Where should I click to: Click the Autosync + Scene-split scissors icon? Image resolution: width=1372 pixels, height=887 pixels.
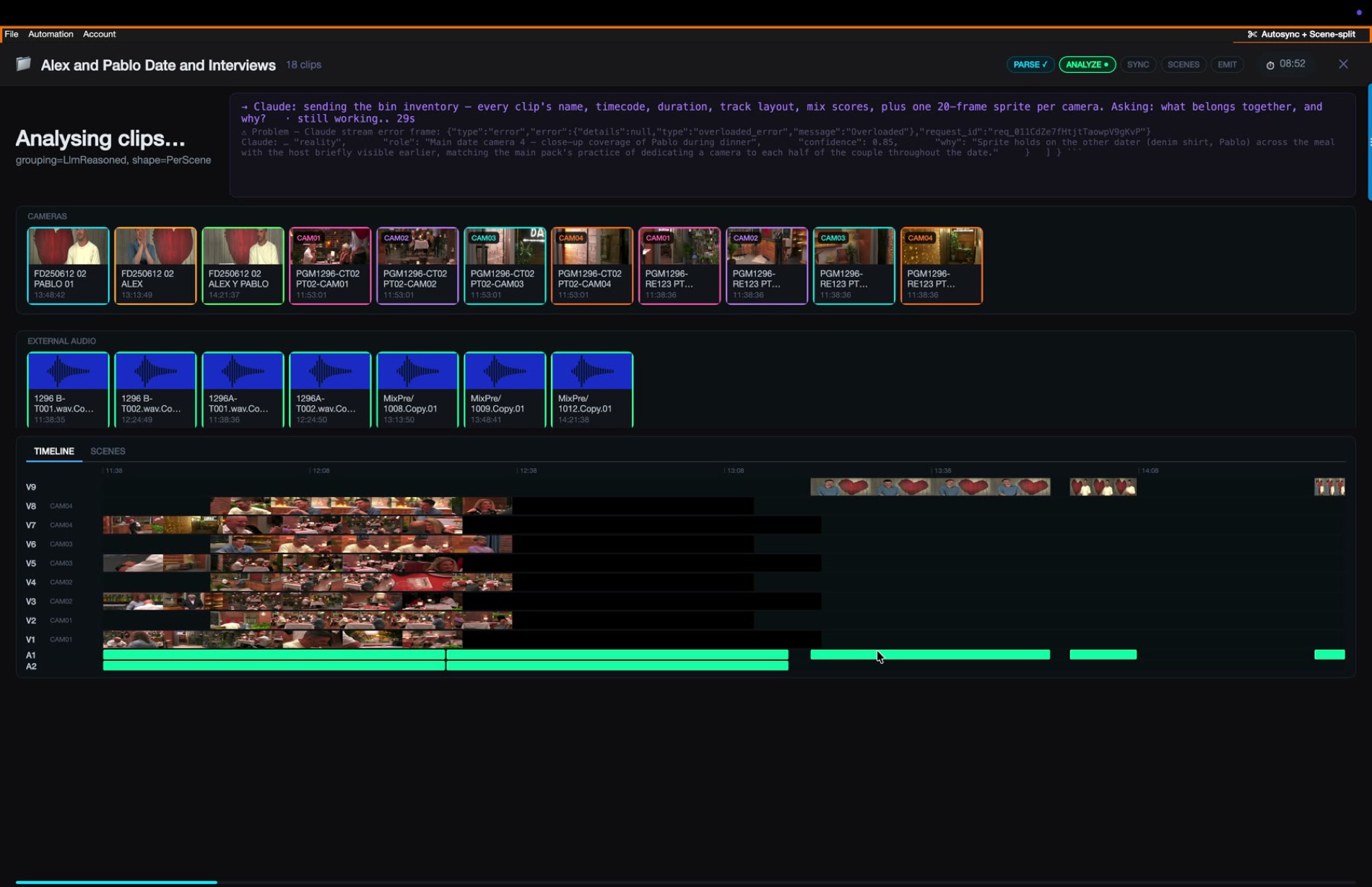1252,34
